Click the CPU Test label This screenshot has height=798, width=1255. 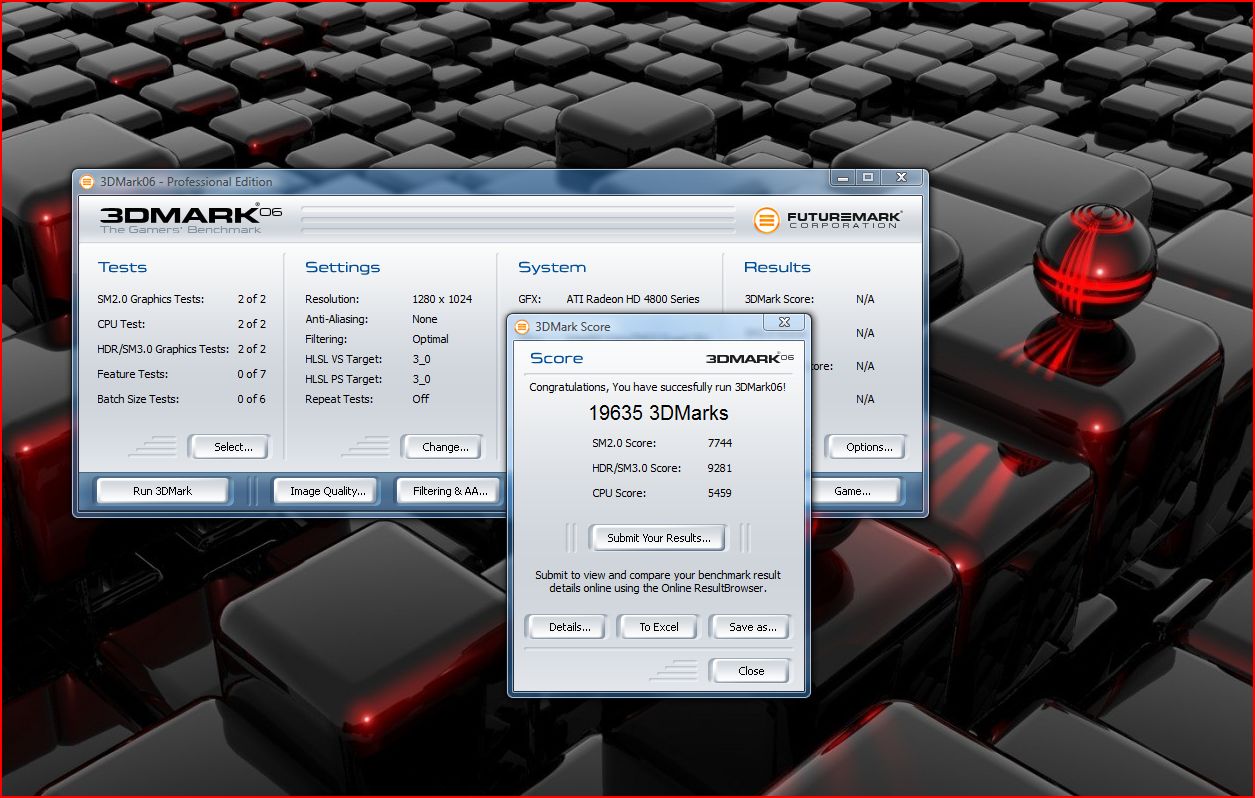(x=121, y=324)
